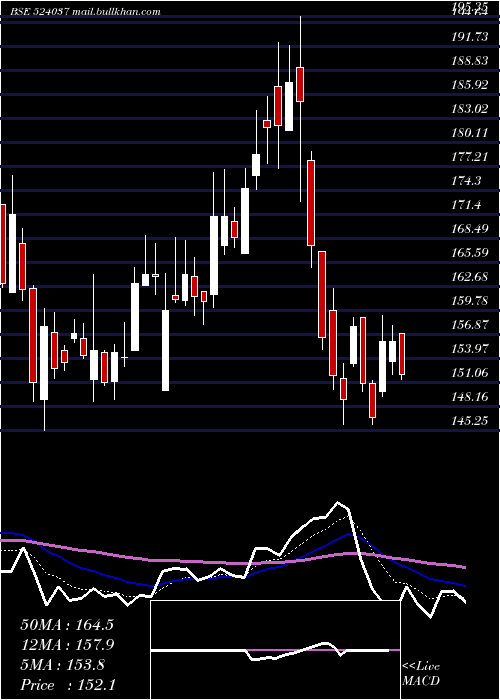The height and width of the screenshot is (700, 500).
Task: Click the 156.87 price axis label
Action: [x=470, y=325]
